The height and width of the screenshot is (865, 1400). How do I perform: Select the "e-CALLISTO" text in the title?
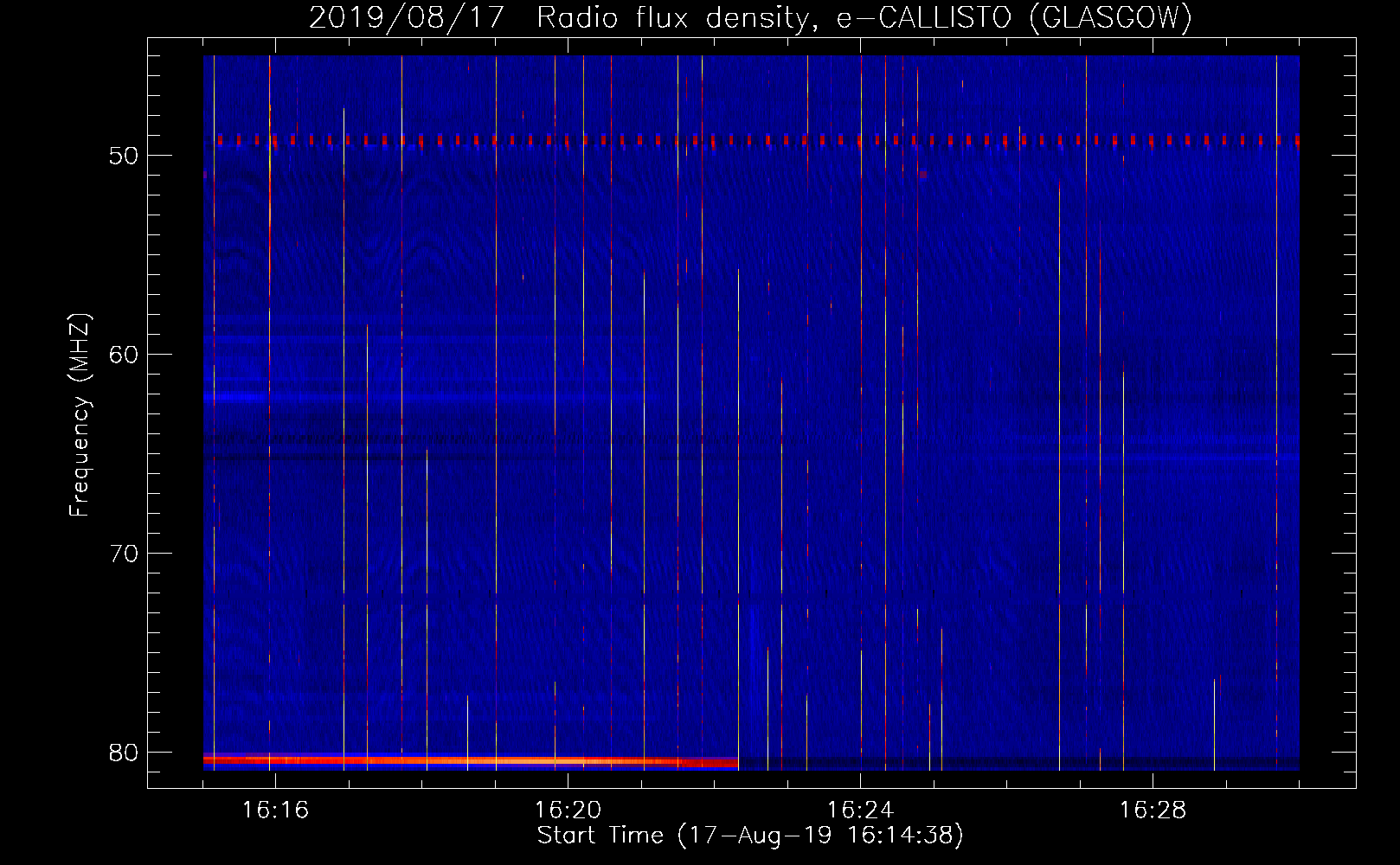(924, 17)
